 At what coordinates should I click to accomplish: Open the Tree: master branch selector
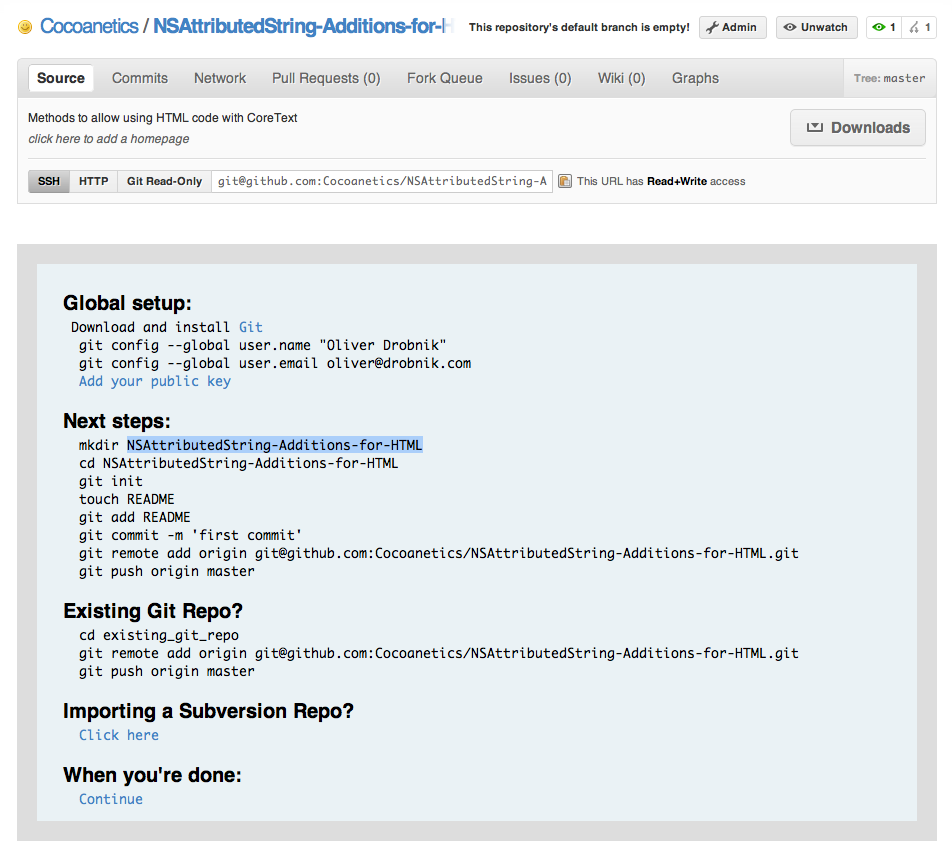889,78
